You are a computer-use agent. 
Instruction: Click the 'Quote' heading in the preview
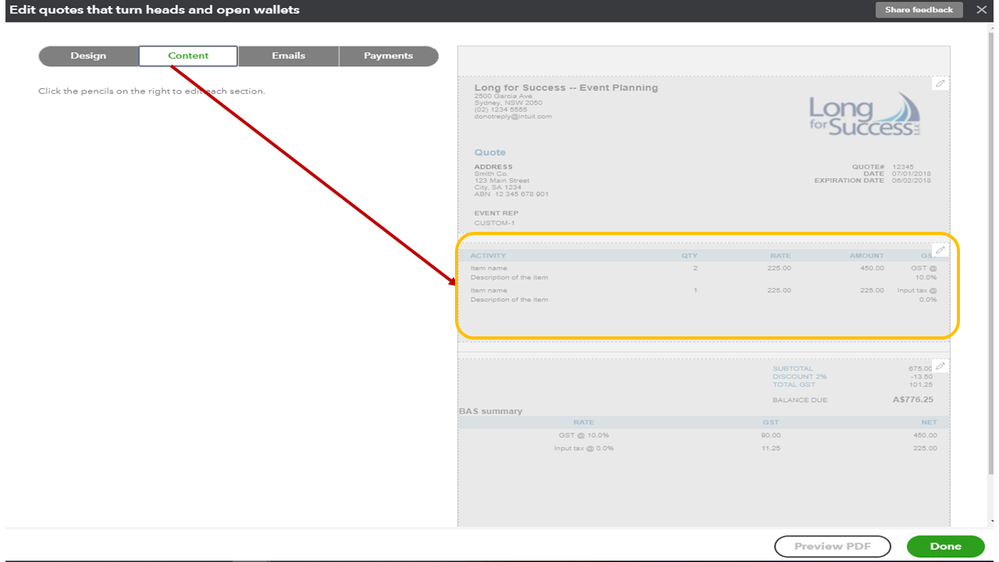pos(490,152)
